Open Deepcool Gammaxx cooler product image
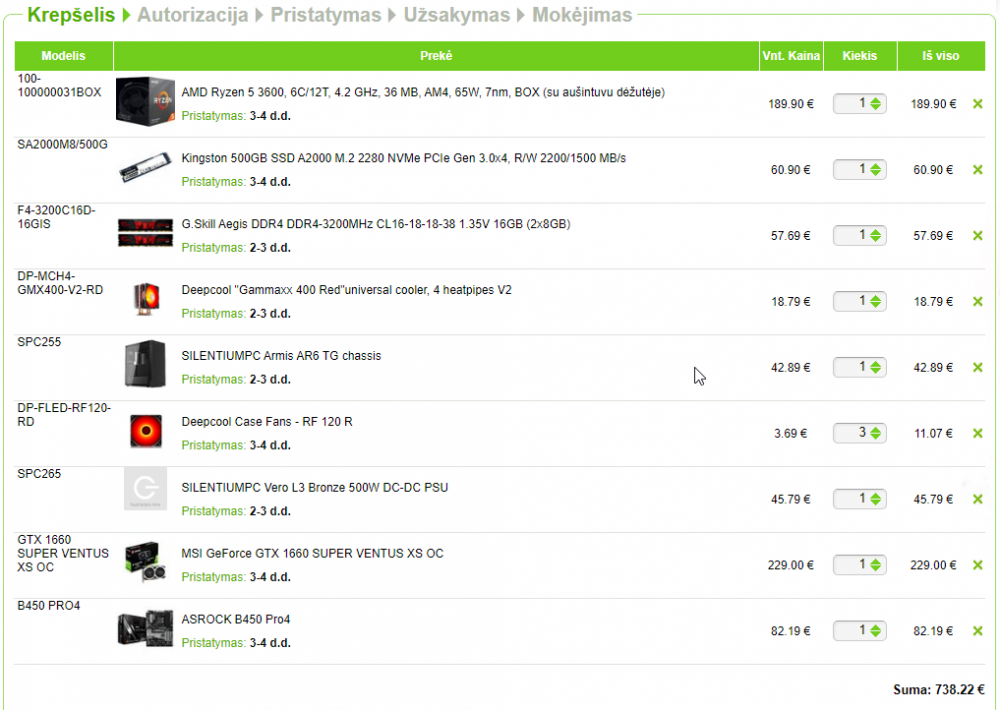 [146, 299]
